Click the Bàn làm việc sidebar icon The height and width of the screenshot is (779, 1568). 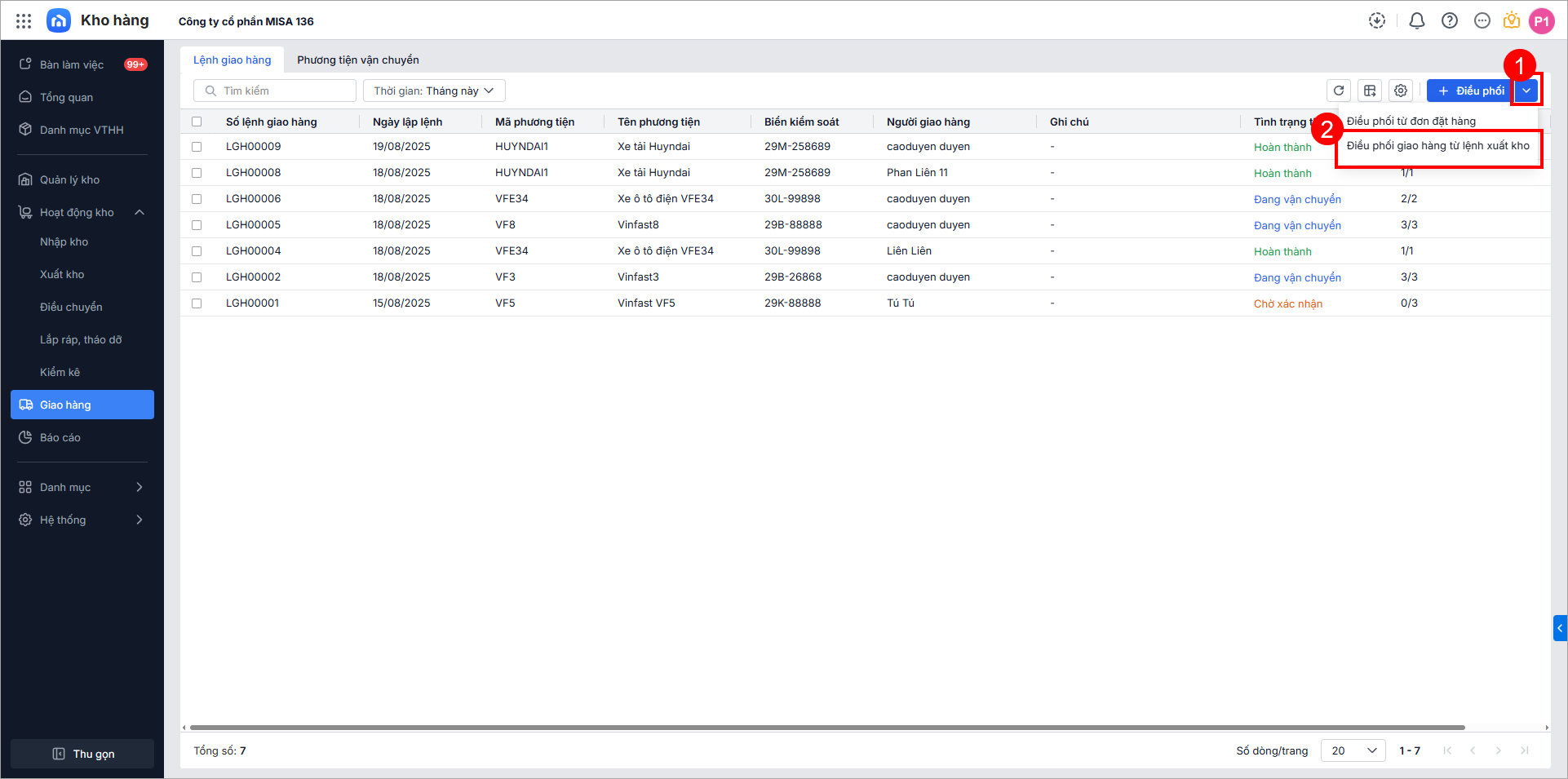[x=25, y=64]
